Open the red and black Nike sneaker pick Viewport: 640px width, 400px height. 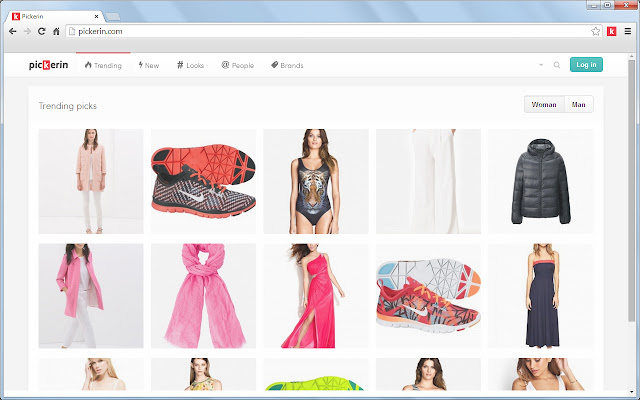203,181
